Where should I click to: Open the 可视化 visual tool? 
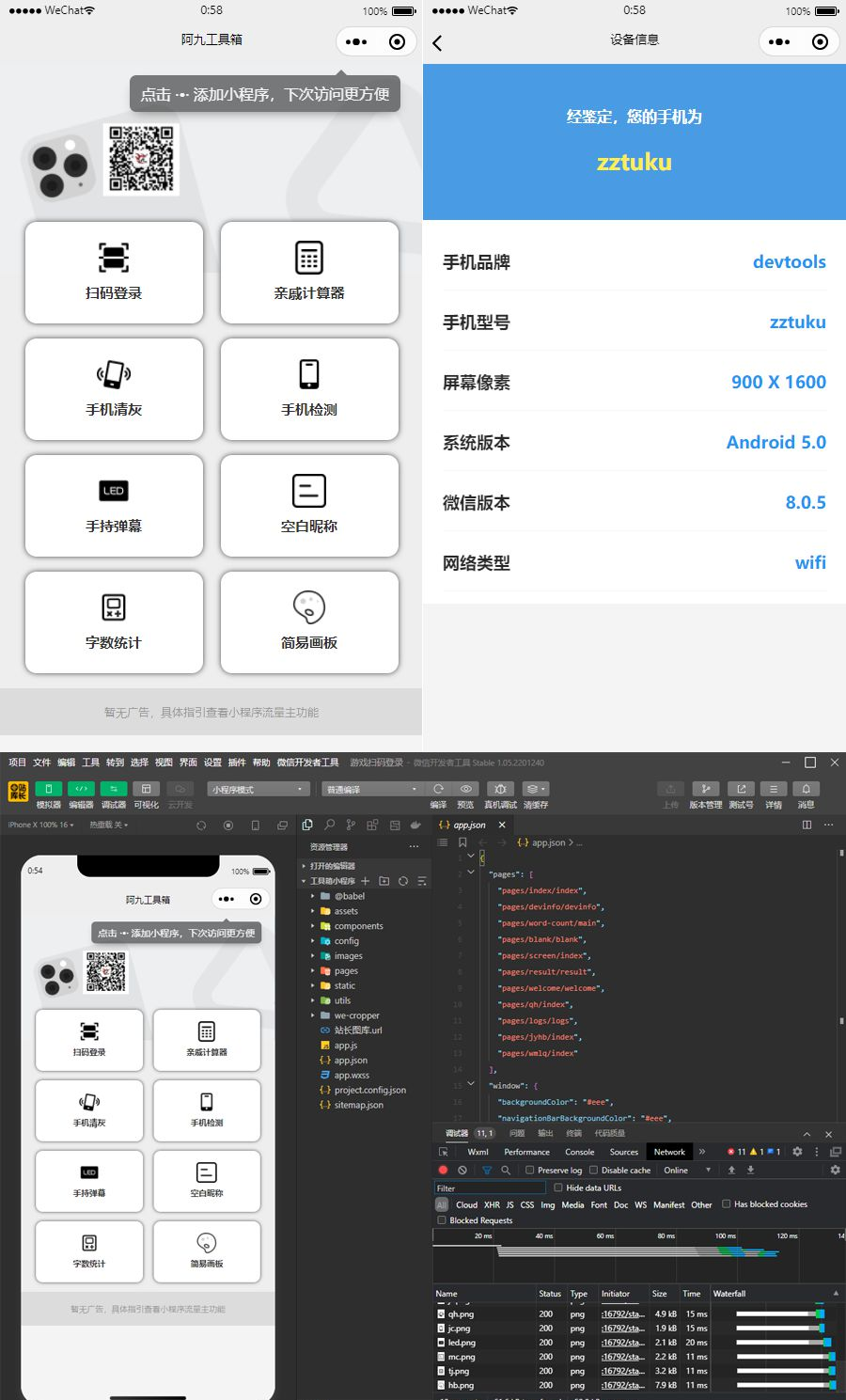click(x=147, y=789)
